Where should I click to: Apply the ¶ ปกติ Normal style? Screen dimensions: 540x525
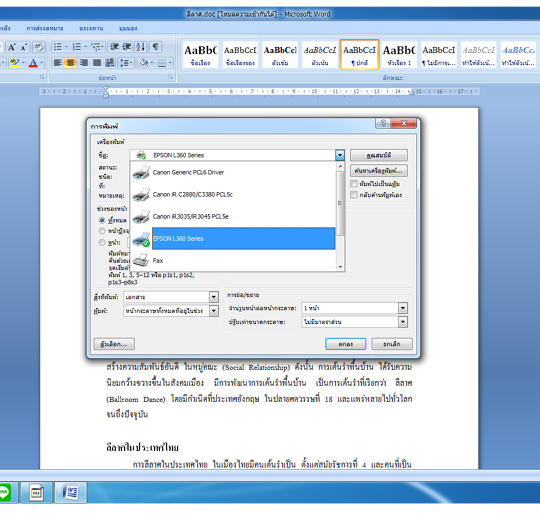(x=360, y=55)
